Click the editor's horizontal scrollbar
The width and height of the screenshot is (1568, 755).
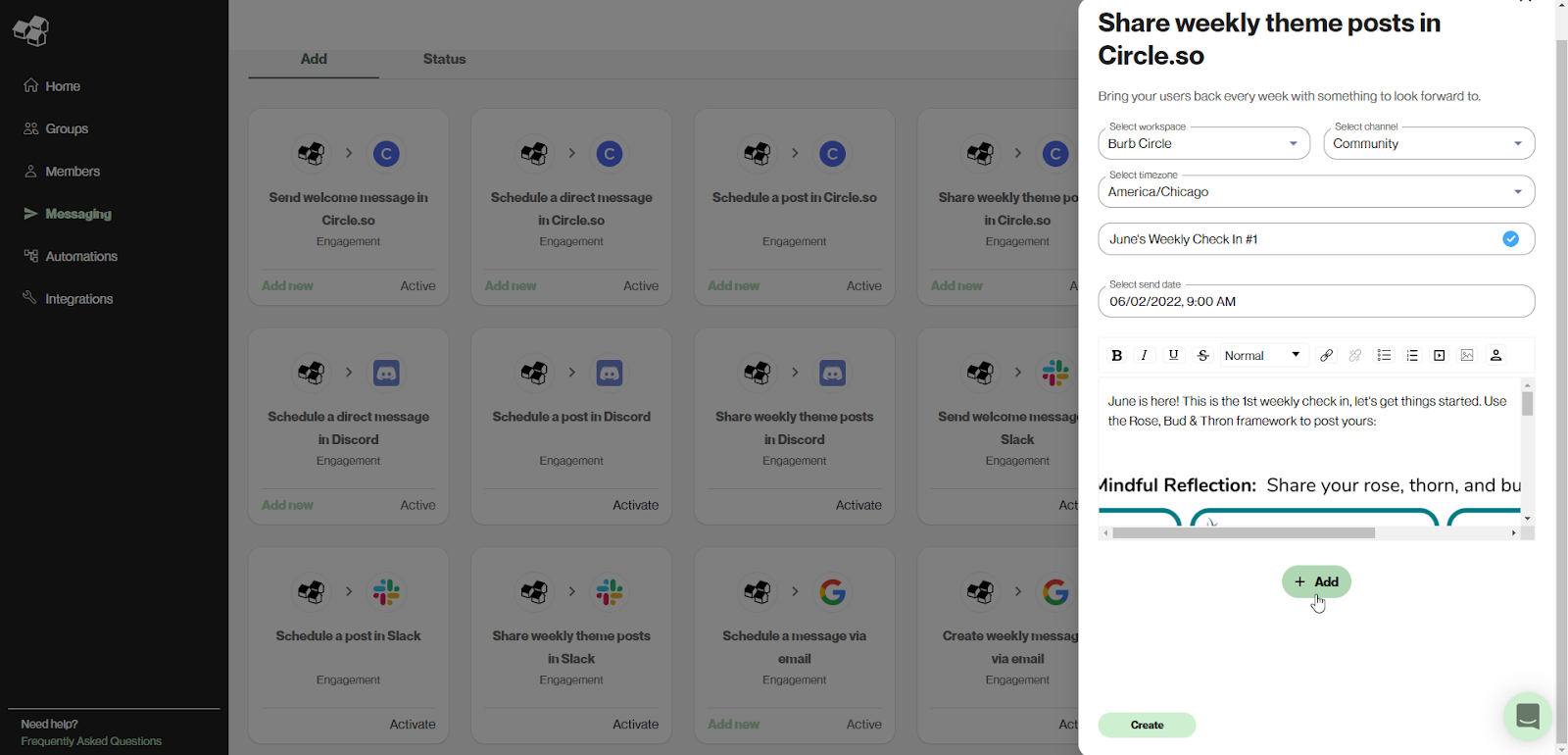pos(1244,533)
